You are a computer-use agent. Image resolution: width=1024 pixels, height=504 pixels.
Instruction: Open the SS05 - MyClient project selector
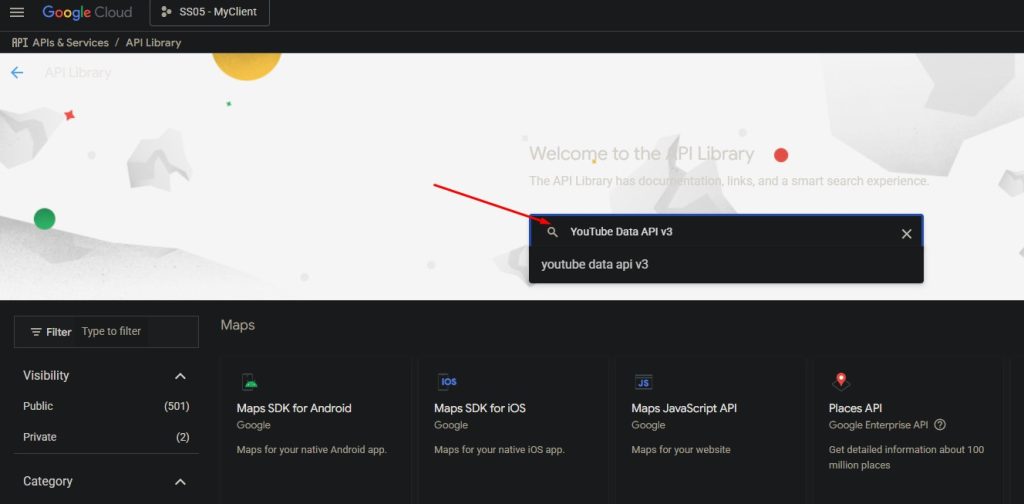point(209,12)
